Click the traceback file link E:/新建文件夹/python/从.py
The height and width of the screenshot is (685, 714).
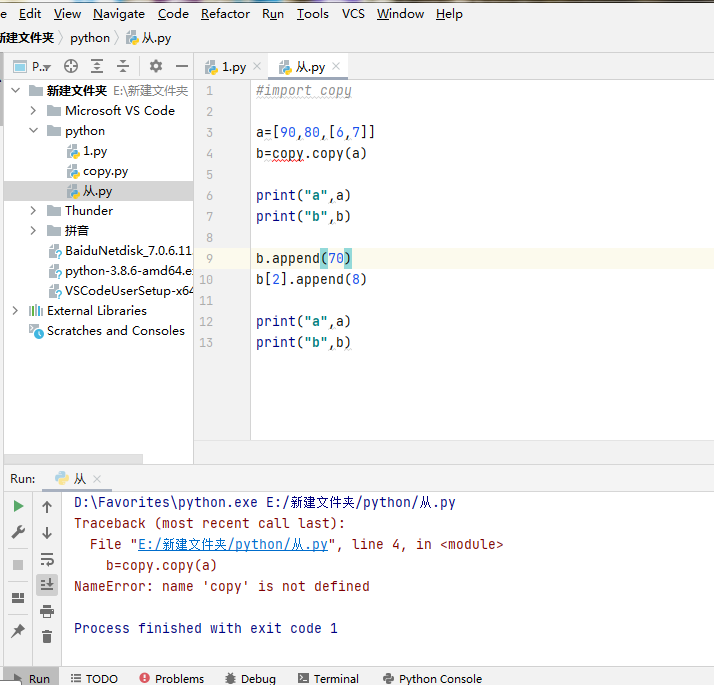coord(233,544)
